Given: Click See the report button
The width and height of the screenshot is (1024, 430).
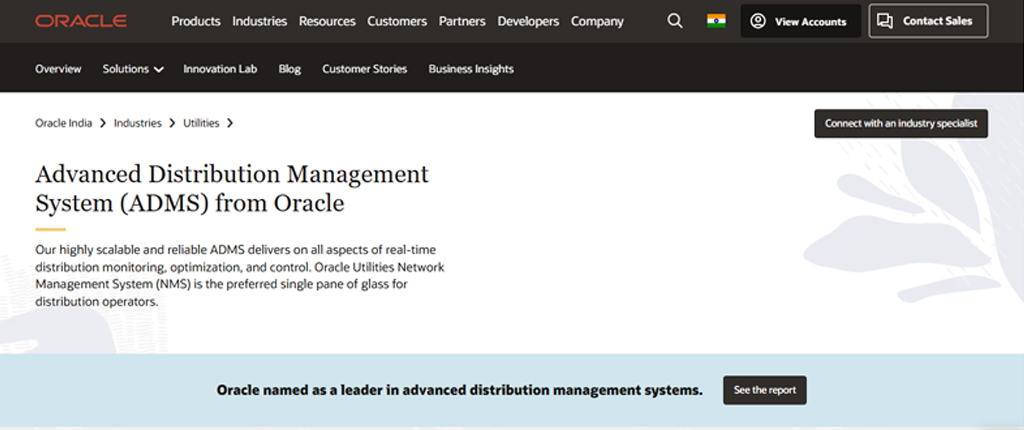Looking at the screenshot, I should [x=765, y=390].
